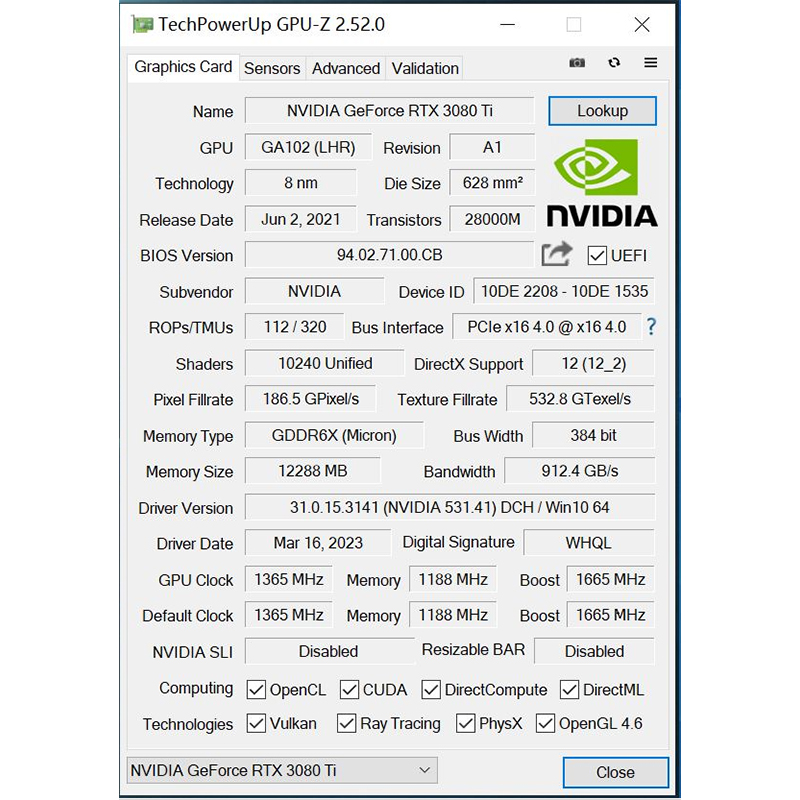Open the GPU selection dropdown at bottom
This screenshot has height=800, width=800.
click(x=282, y=770)
